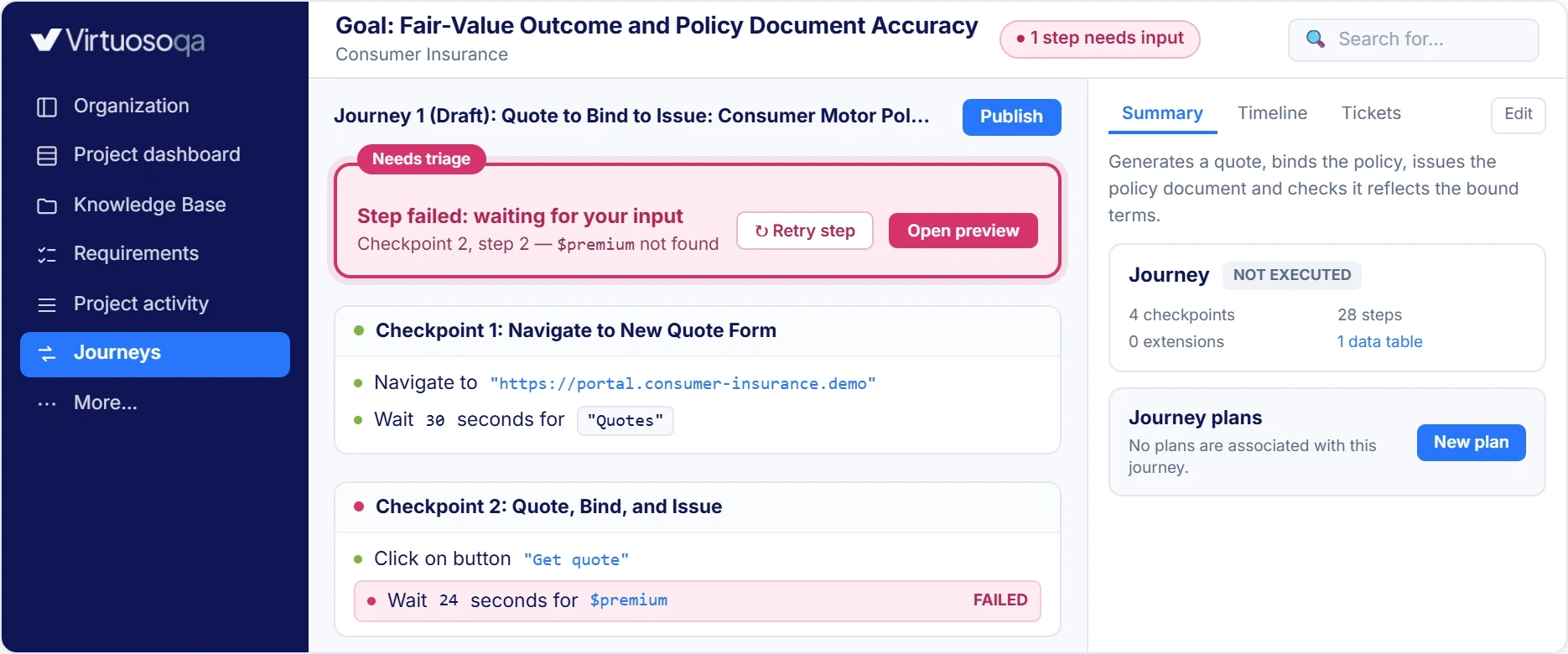Open Organization via its sidebar icon
Screen dimensions: 1568x654
pyautogui.click(x=47, y=106)
